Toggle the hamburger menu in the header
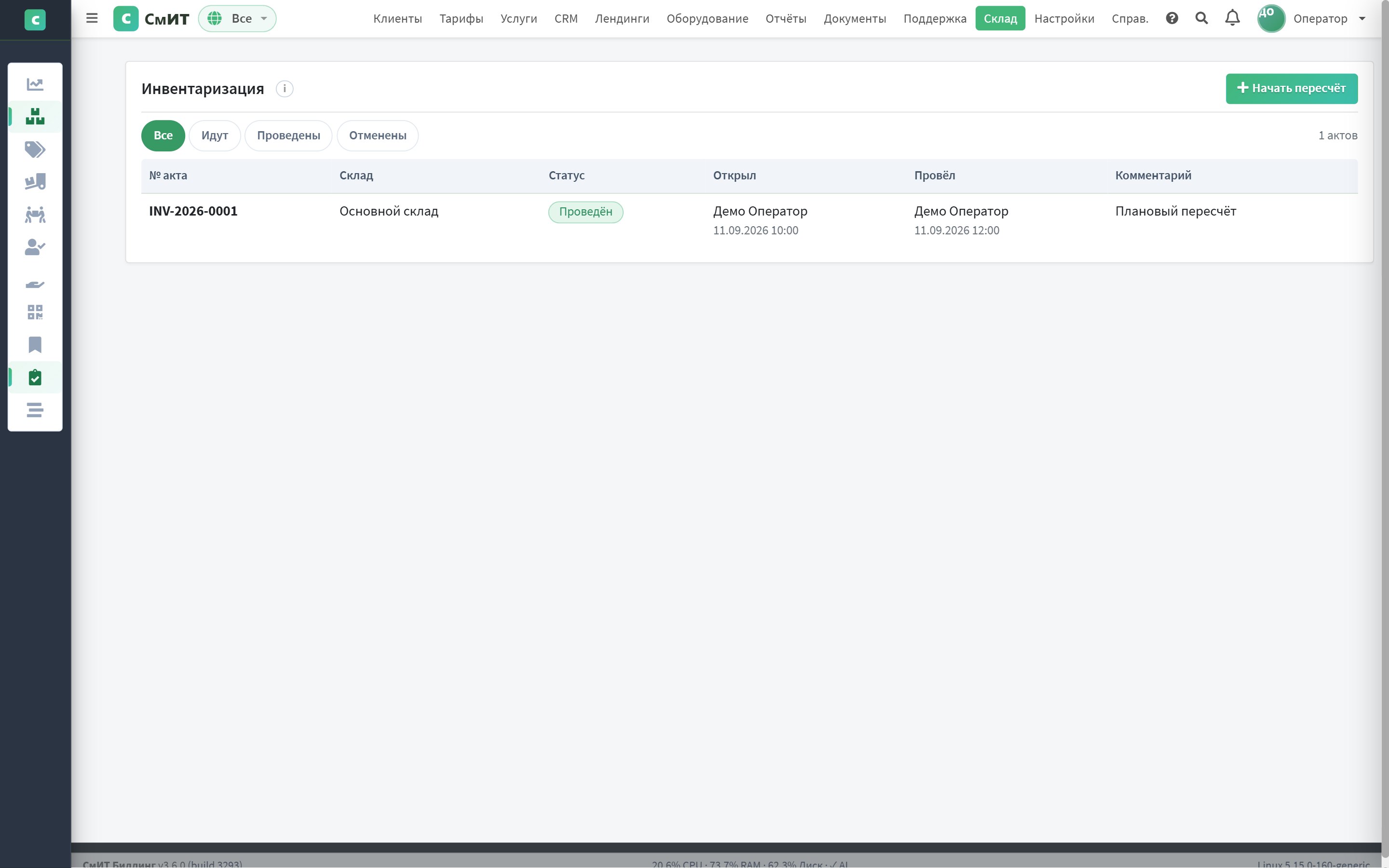This screenshot has width=1389, height=868. (92, 18)
